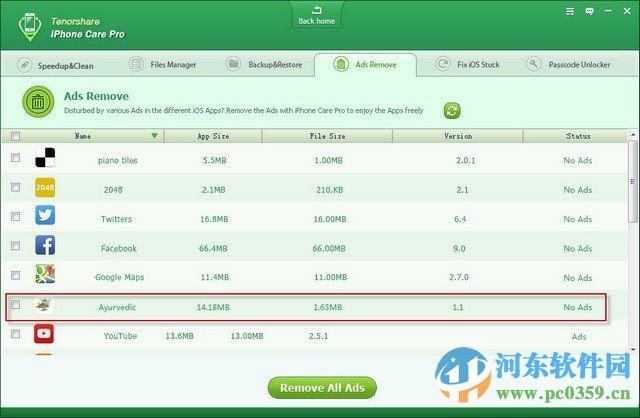Click the Remove All Ads button
640x418 pixels.
(x=322, y=388)
